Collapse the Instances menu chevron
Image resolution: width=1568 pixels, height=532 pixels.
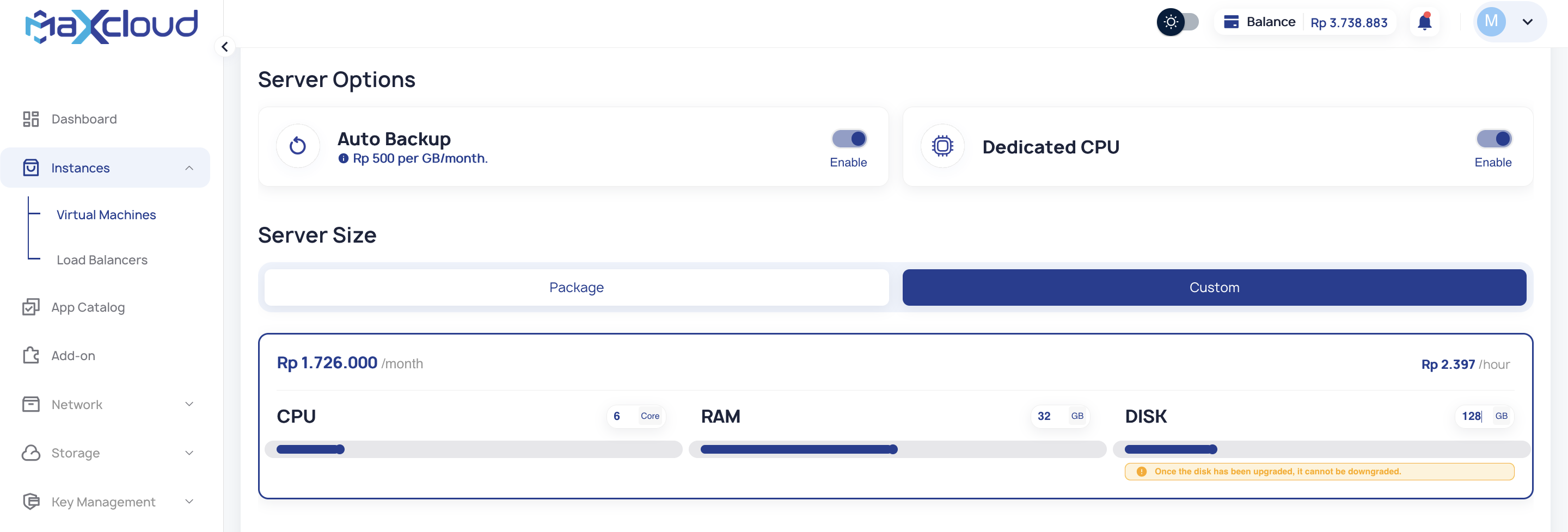pos(189,168)
